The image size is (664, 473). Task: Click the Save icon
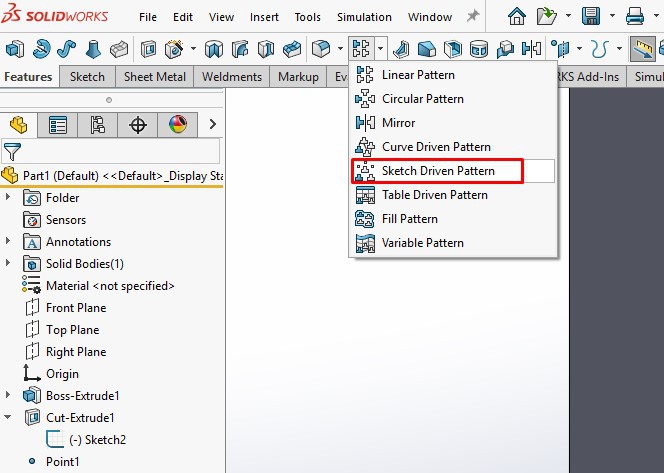pos(591,17)
